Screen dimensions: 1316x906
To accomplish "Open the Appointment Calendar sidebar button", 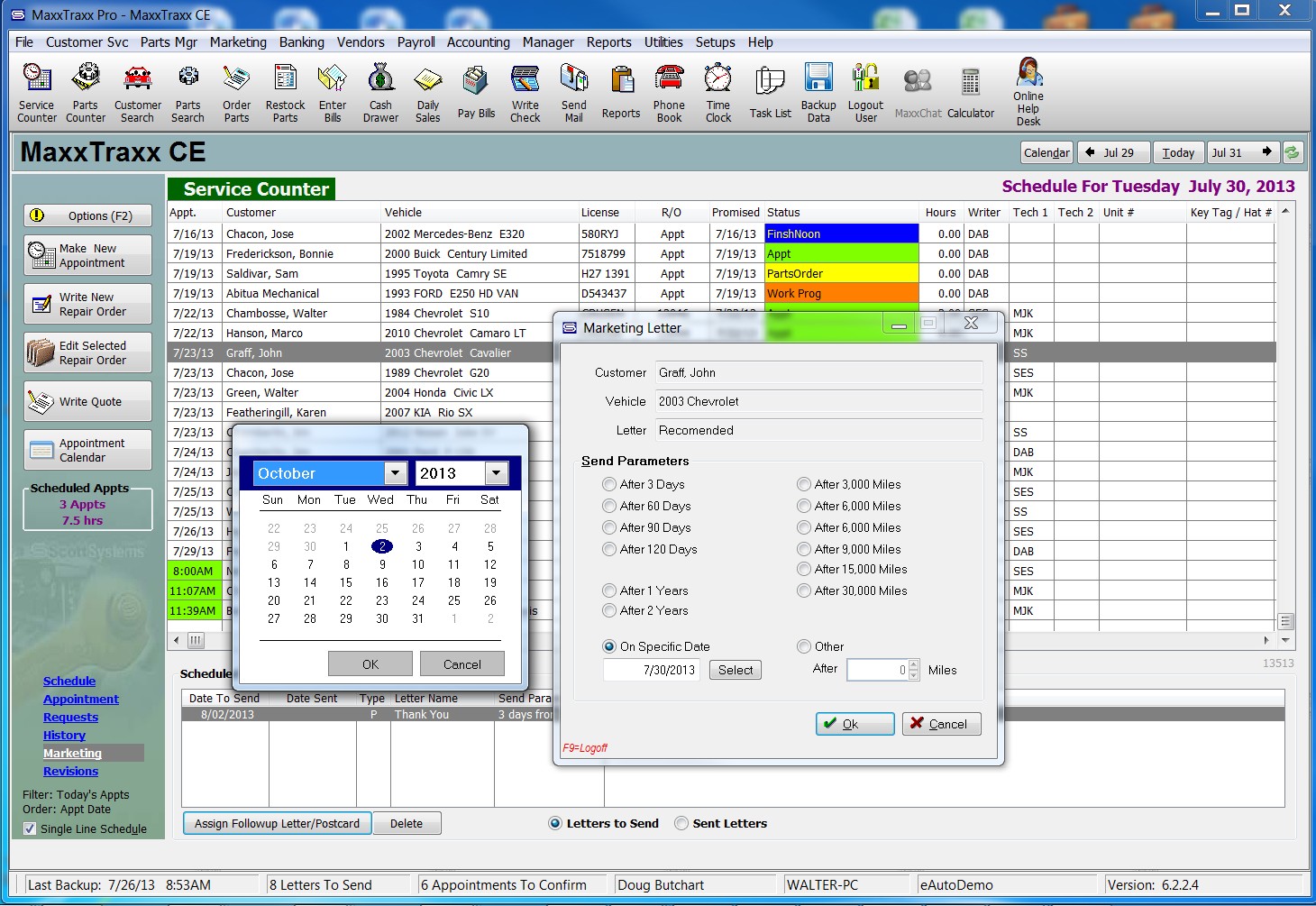I will pyautogui.click(x=88, y=450).
